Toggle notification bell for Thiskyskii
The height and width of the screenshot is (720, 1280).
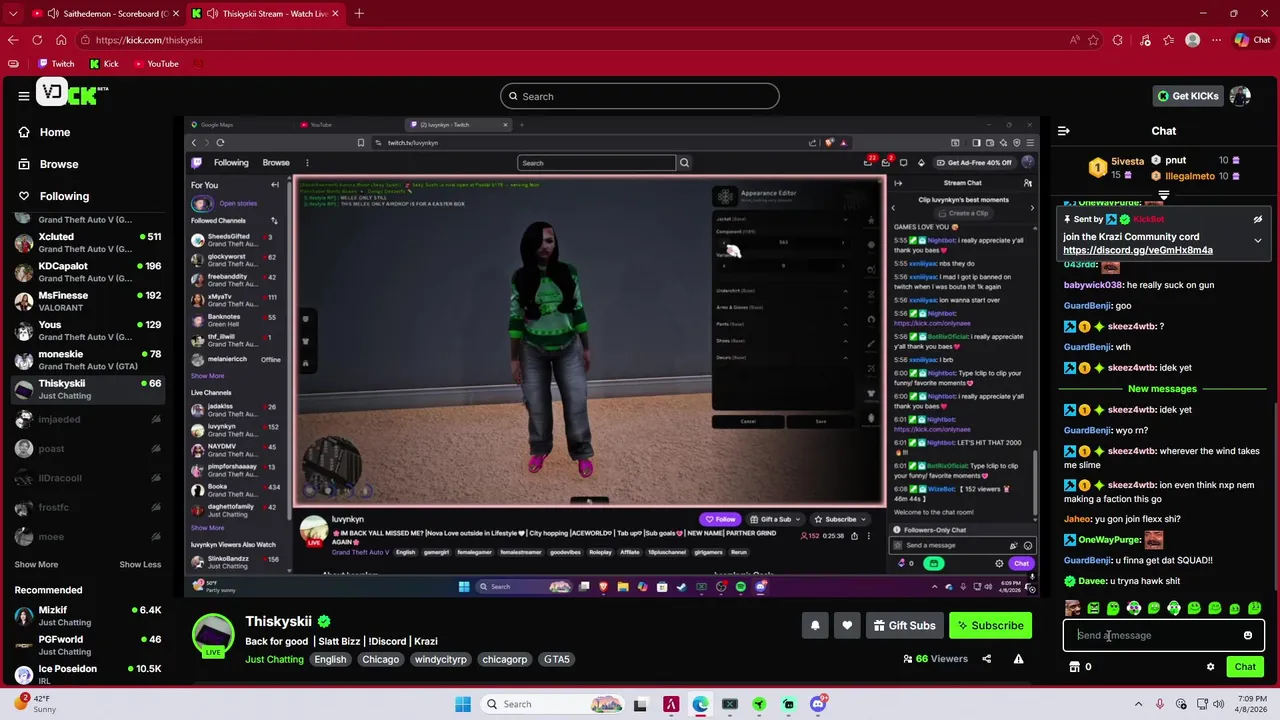pyautogui.click(x=815, y=626)
